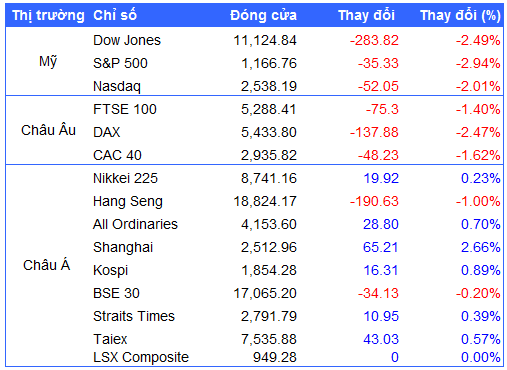Select the All Ordinaries index name

click(135, 224)
